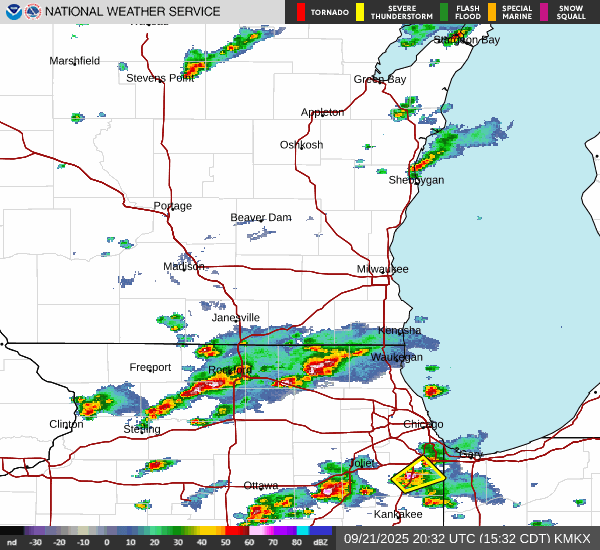
Task: Click the Oshkosh city label
Action: 301,145
